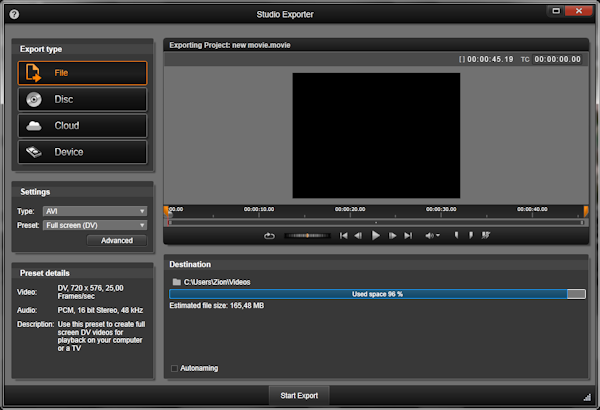Viewport: 600px width, 410px height.
Task: Select Disc export type
Action: (x=82, y=99)
